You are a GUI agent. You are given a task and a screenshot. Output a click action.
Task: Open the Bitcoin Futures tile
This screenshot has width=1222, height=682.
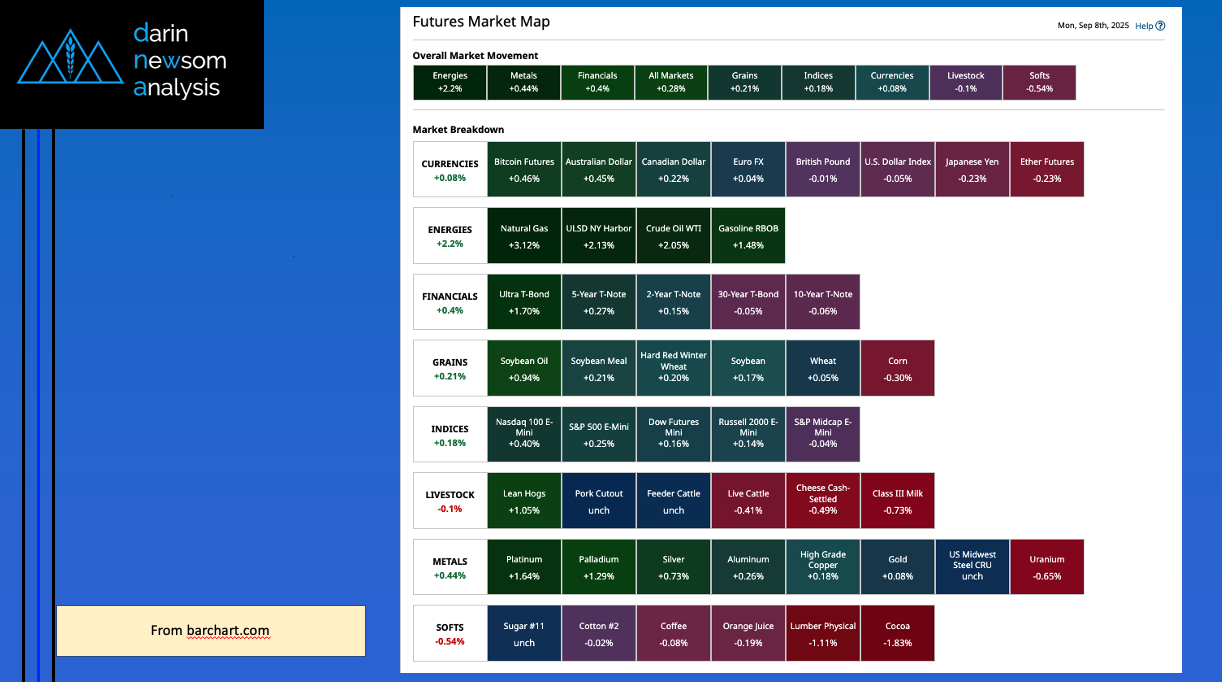coord(524,170)
